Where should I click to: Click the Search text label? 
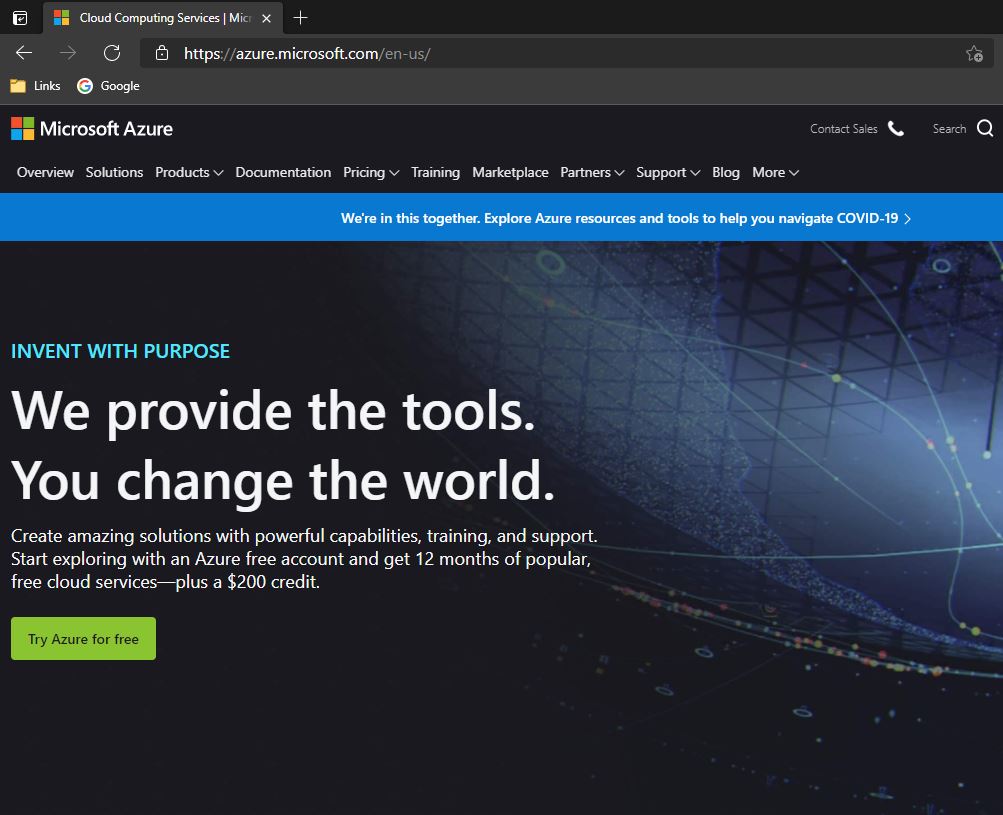point(949,129)
